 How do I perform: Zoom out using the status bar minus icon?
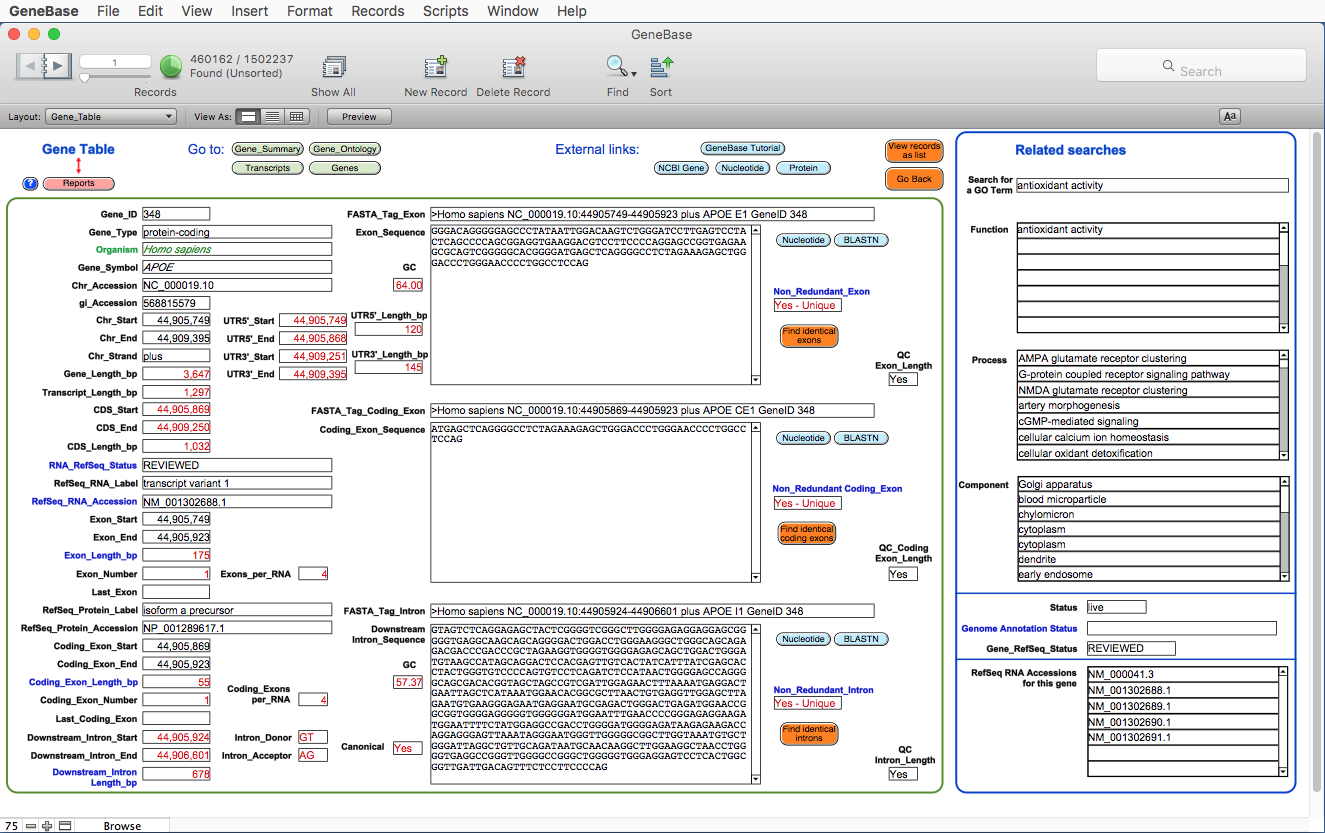(x=31, y=826)
